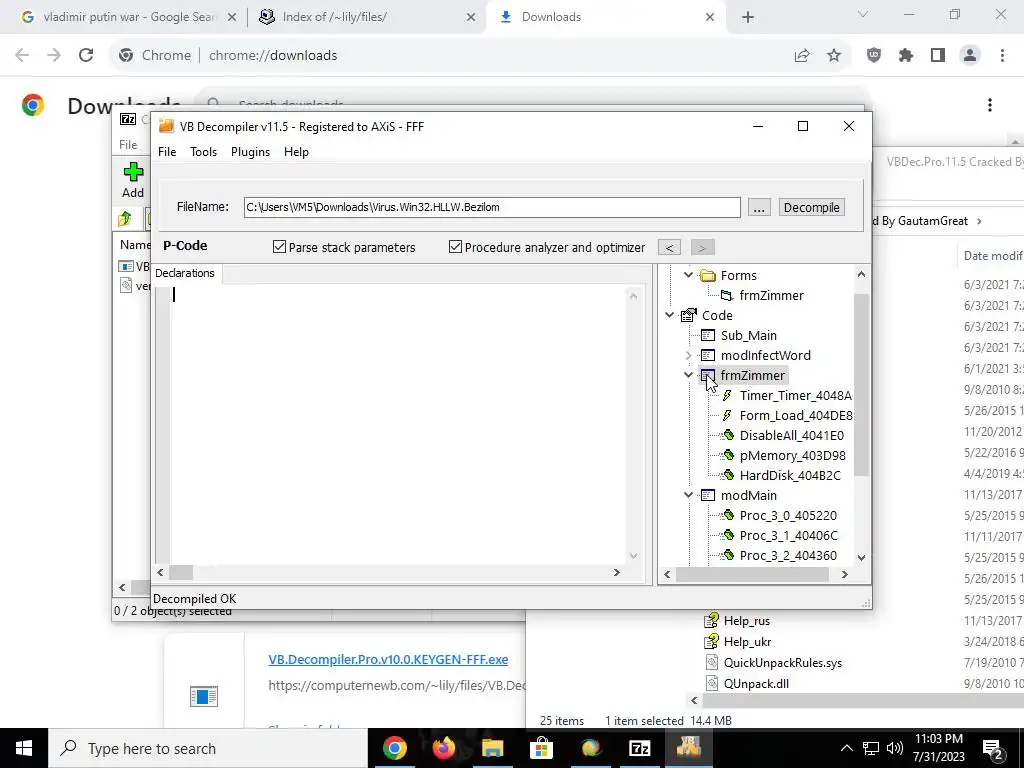Select the Timer_Timer_4048A event icon
Viewport: 1024px width, 768px height.
point(727,395)
